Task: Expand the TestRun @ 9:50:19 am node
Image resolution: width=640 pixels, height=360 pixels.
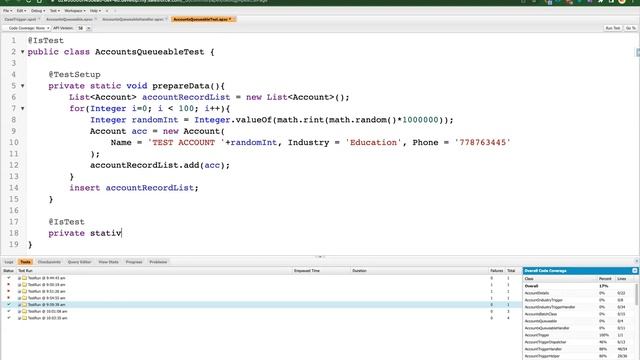Action: pos(19,284)
